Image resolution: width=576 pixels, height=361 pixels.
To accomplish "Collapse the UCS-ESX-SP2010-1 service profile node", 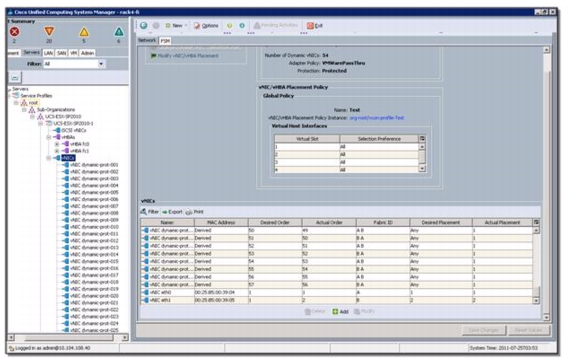I will (40, 123).
